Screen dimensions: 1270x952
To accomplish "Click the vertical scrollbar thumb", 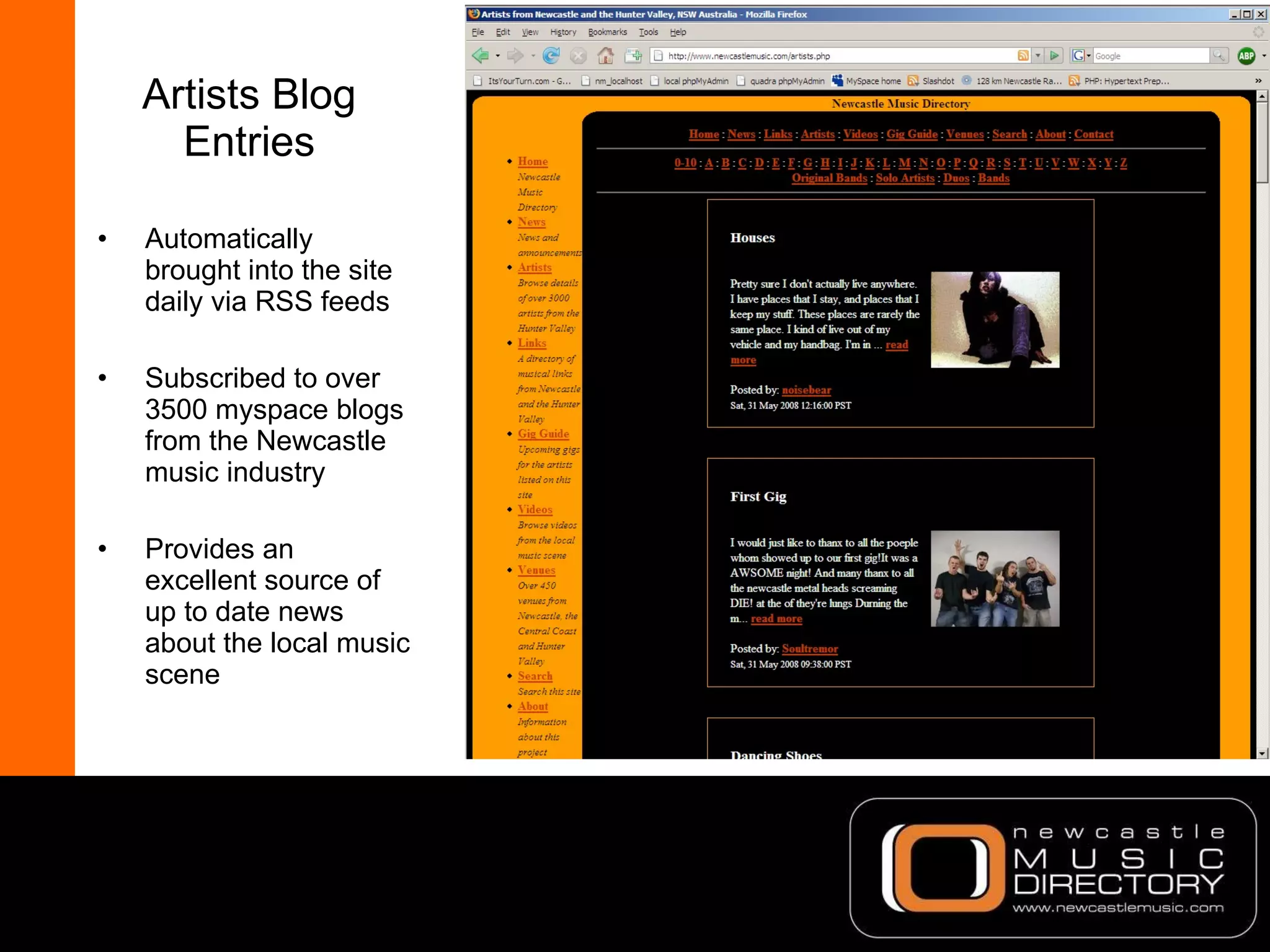I will [1262, 143].
